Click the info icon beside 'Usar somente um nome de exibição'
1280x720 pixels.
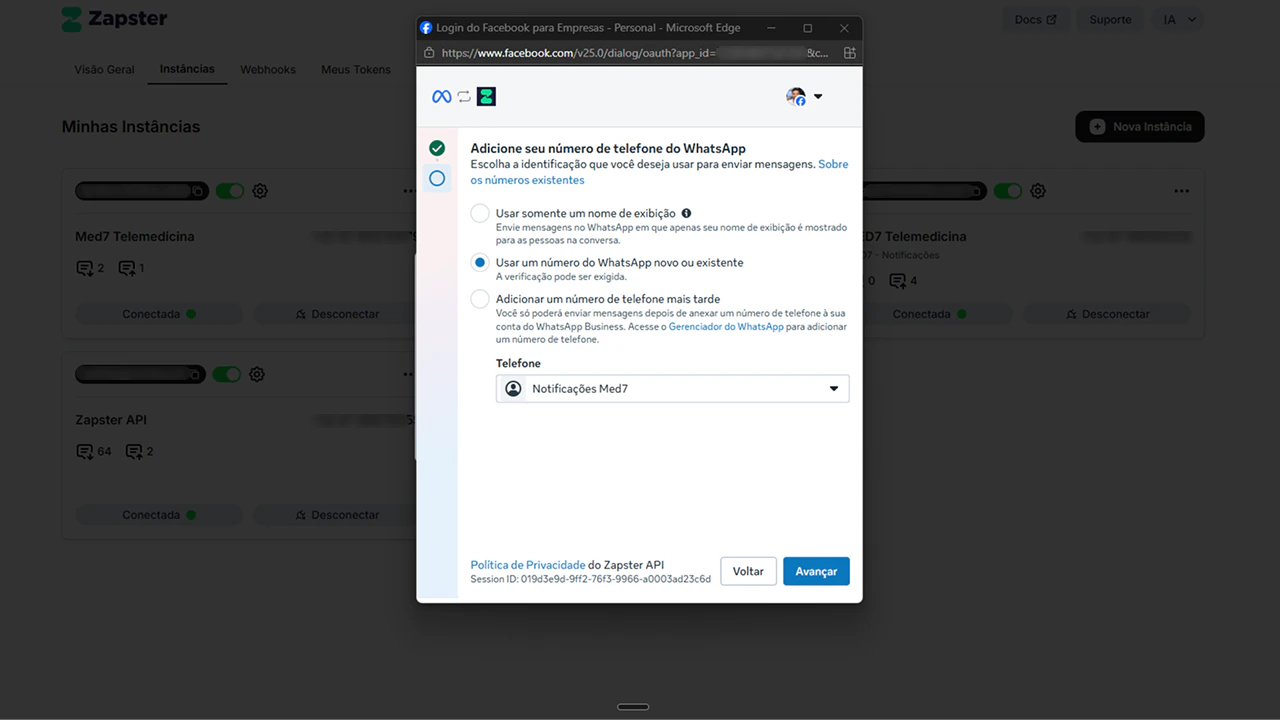click(686, 213)
